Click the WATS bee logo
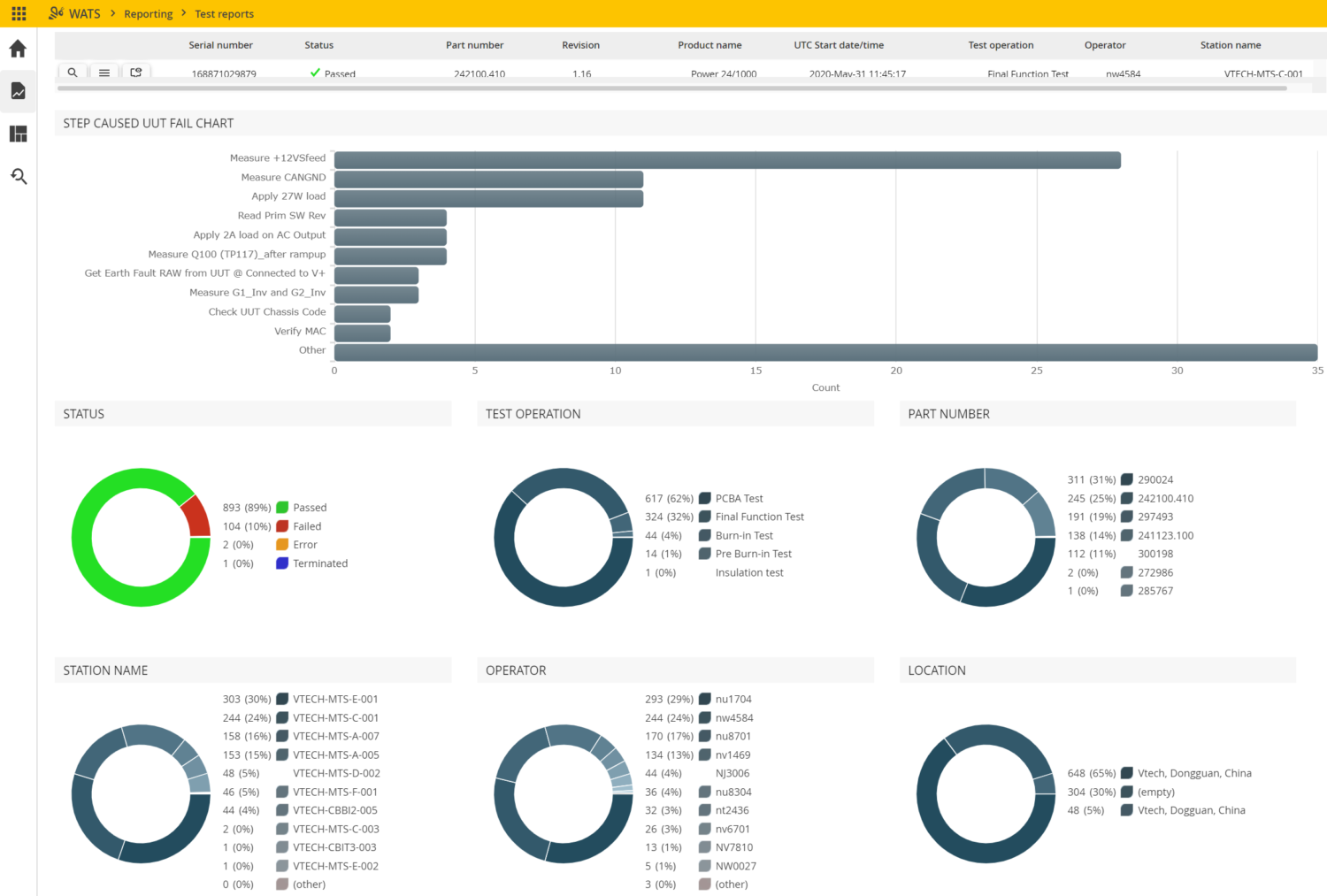Screen dimensions: 1327x896 57,12
